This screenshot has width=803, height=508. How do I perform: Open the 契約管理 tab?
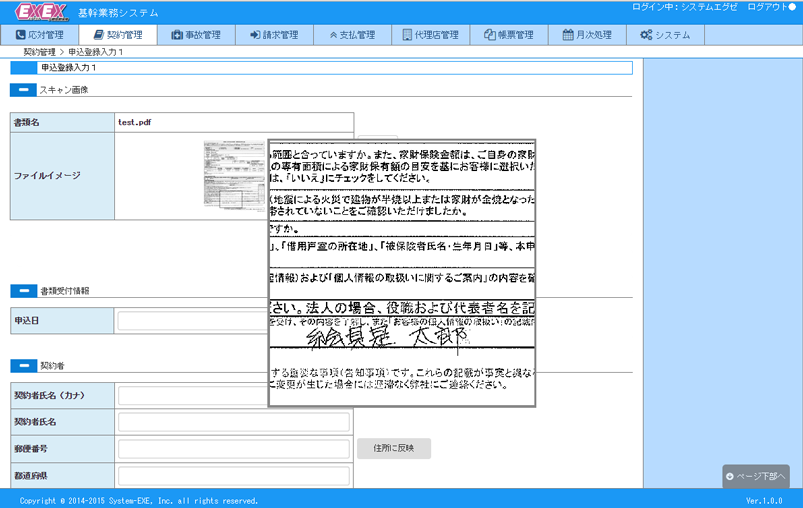(x=118, y=35)
